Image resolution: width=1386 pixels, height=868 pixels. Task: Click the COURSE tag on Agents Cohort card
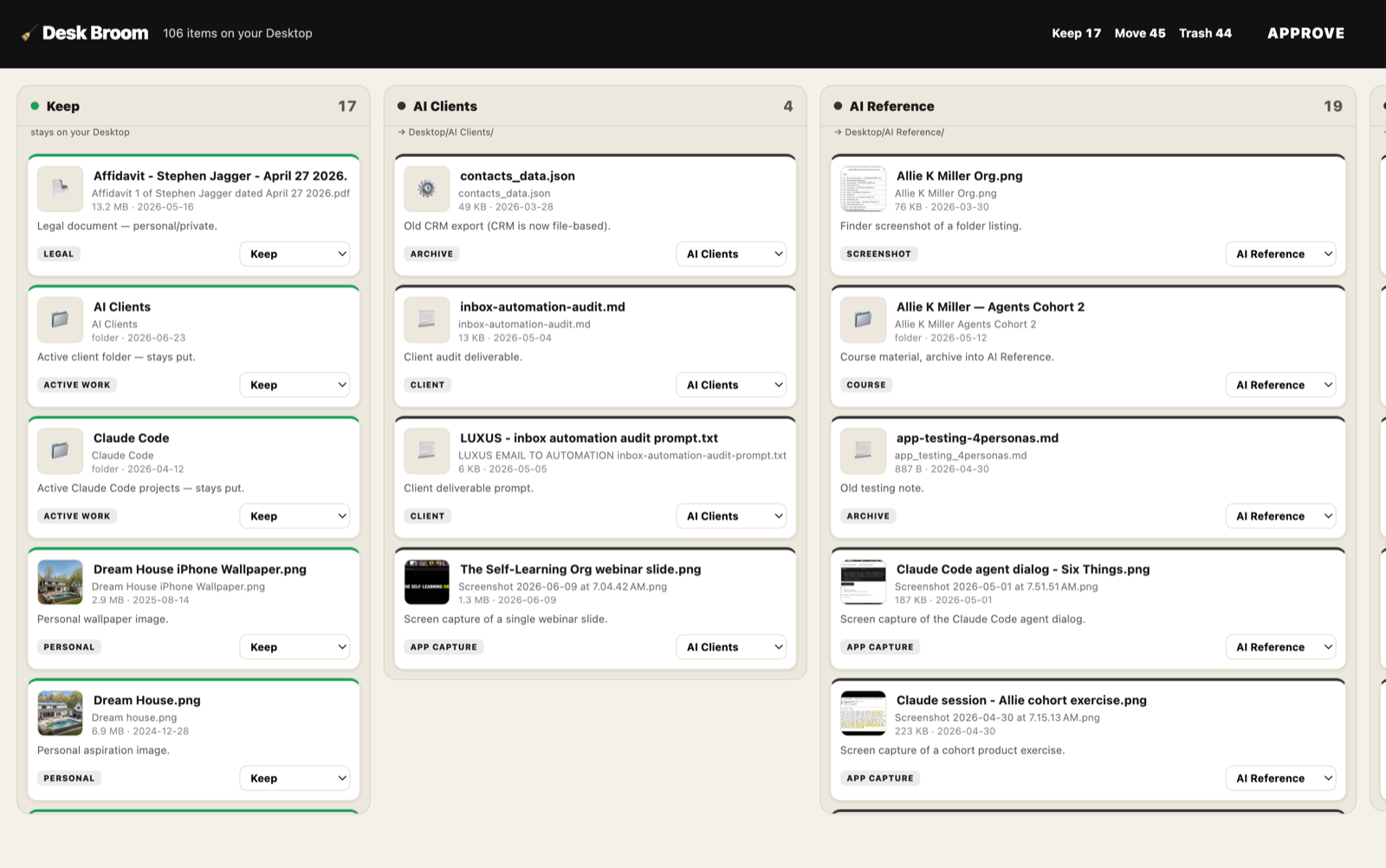pos(866,385)
